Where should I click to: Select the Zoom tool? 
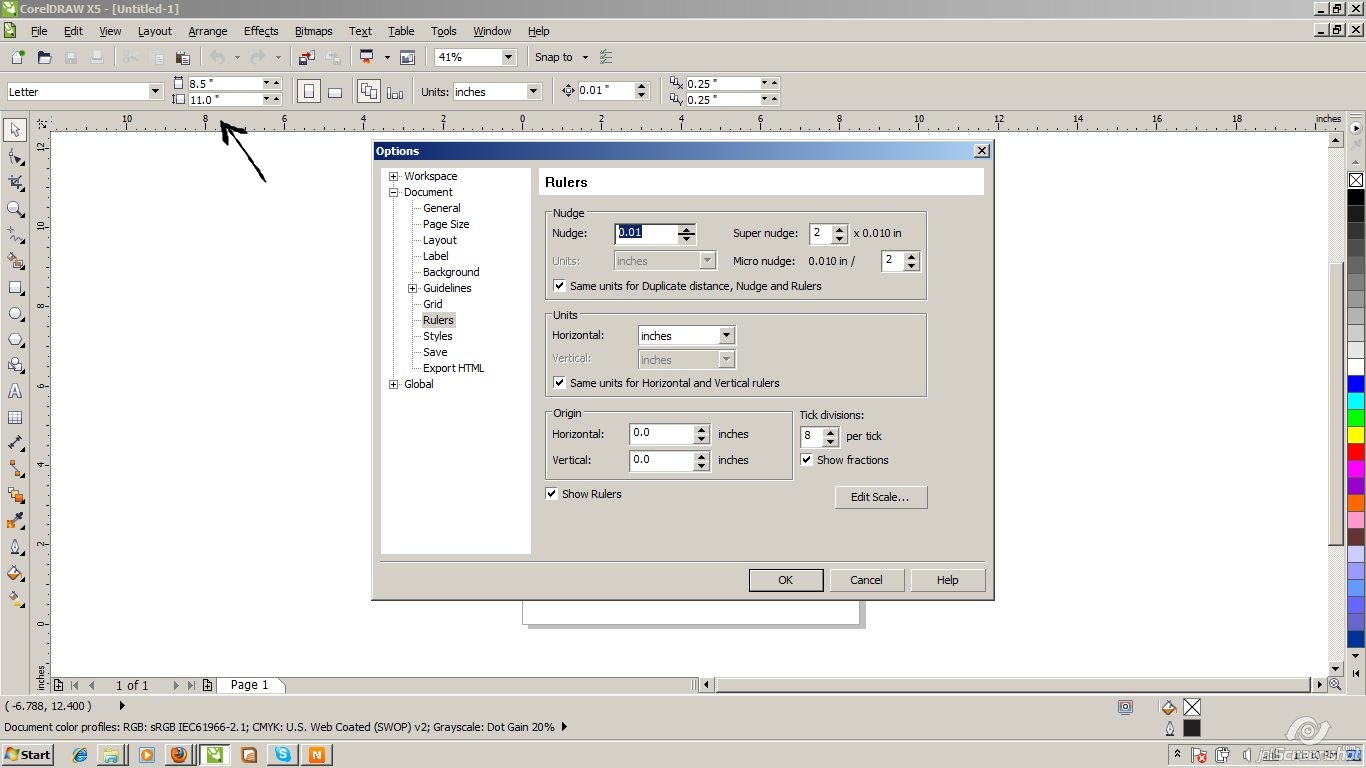[x=14, y=208]
